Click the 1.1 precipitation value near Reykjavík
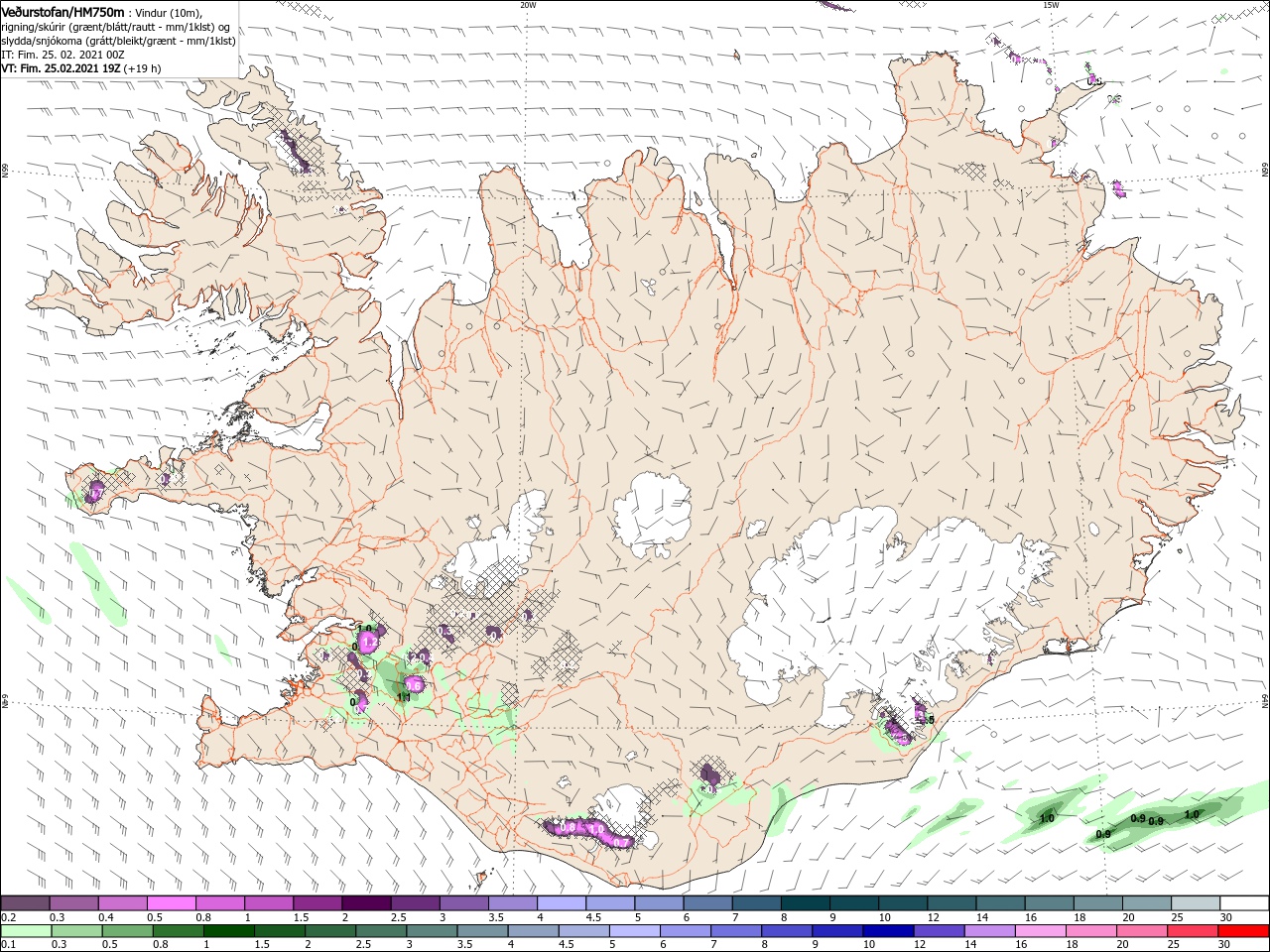This screenshot has height=952, width=1270. click(x=404, y=698)
